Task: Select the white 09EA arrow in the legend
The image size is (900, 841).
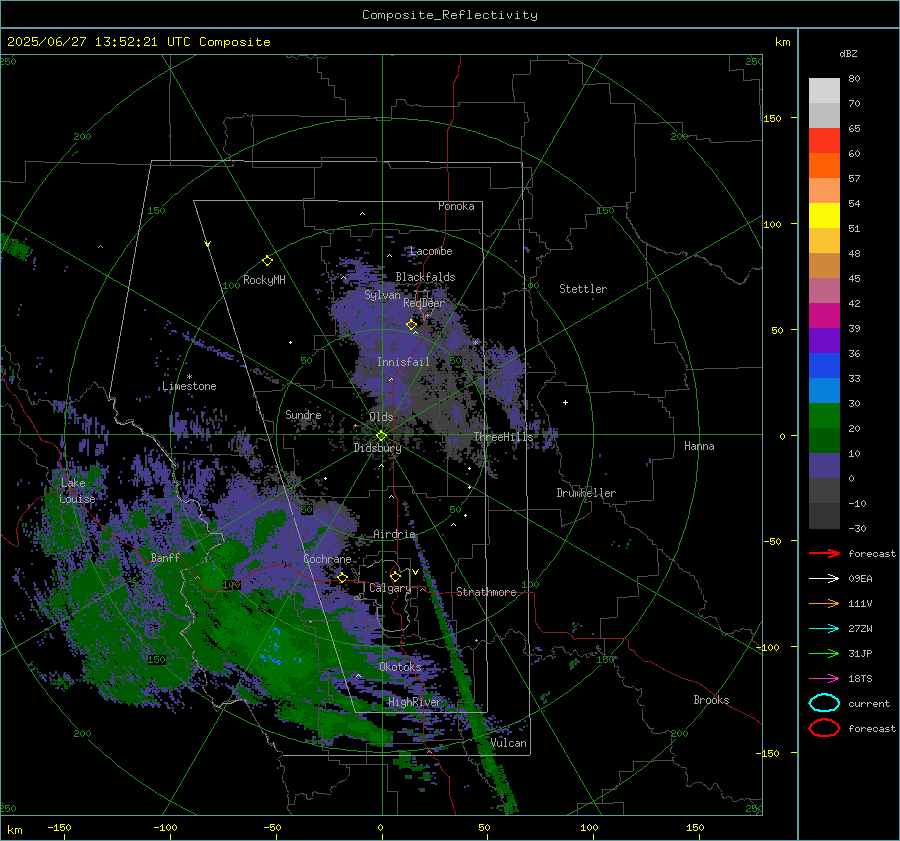Action: point(824,579)
